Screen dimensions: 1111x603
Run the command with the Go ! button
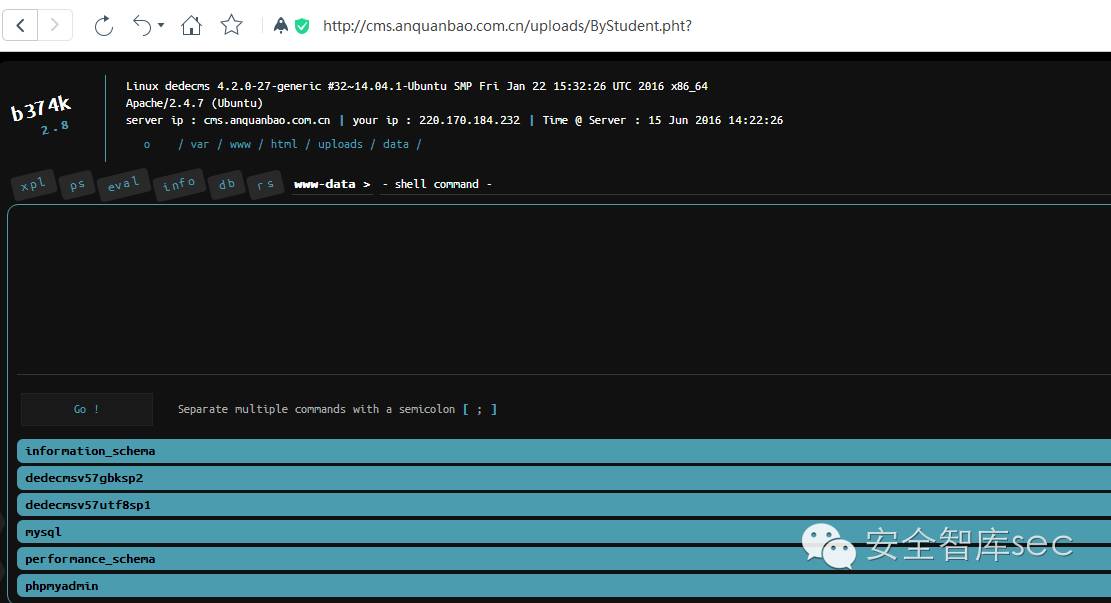coord(86,409)
